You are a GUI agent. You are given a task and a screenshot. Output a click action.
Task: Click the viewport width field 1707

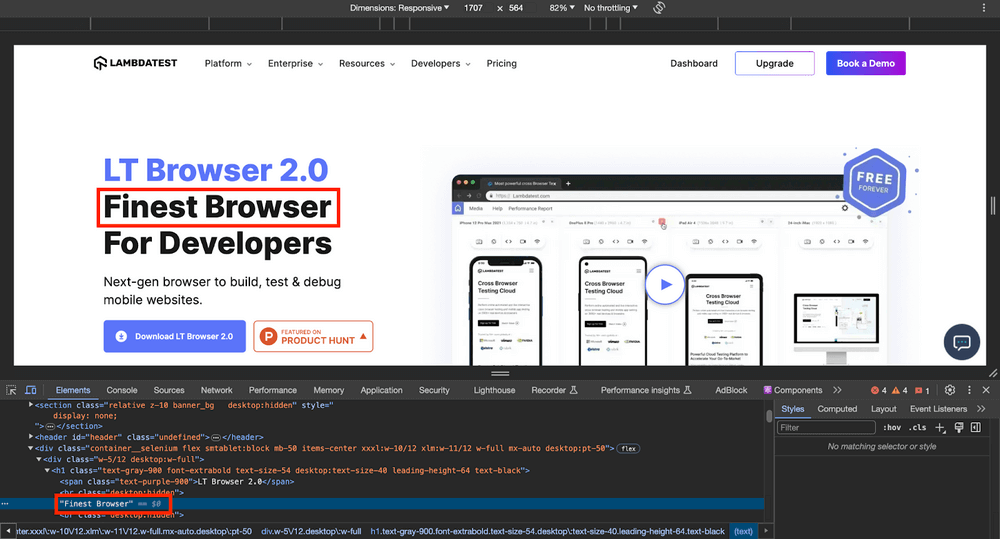(x=473, y=8)
